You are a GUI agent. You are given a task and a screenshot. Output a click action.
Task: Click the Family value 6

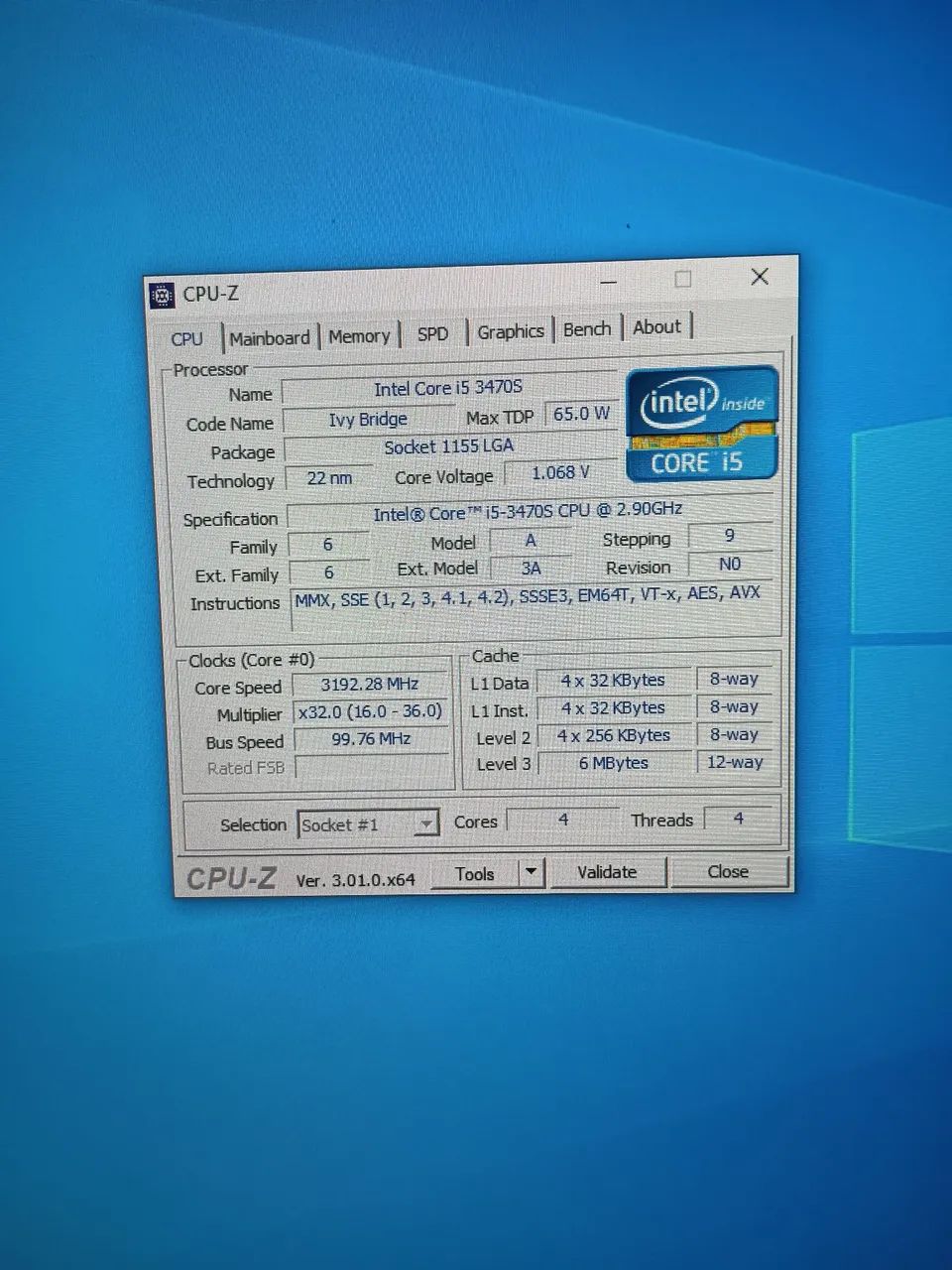click(328, 545)
